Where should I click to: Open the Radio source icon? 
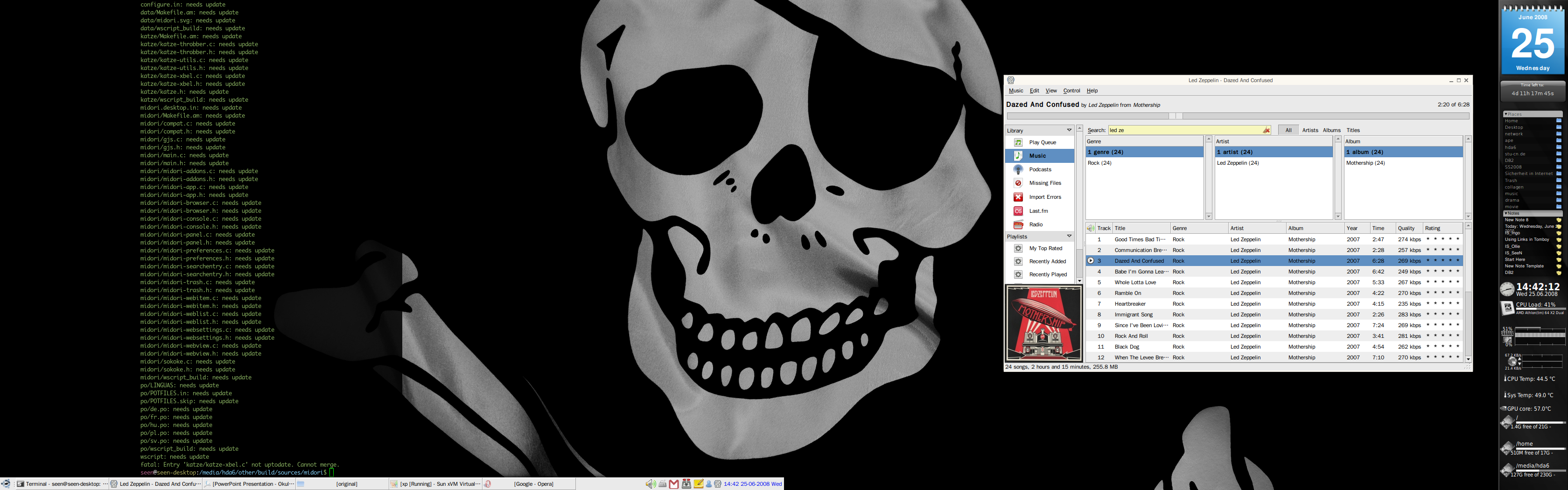pyautogui.click(x=1018, y=224)
